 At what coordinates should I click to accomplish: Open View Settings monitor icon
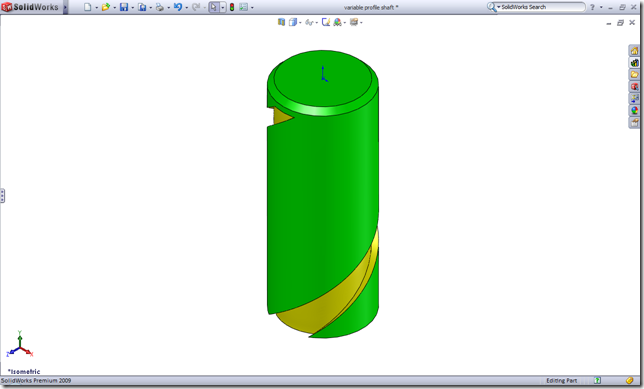click(x=354, y=22)
